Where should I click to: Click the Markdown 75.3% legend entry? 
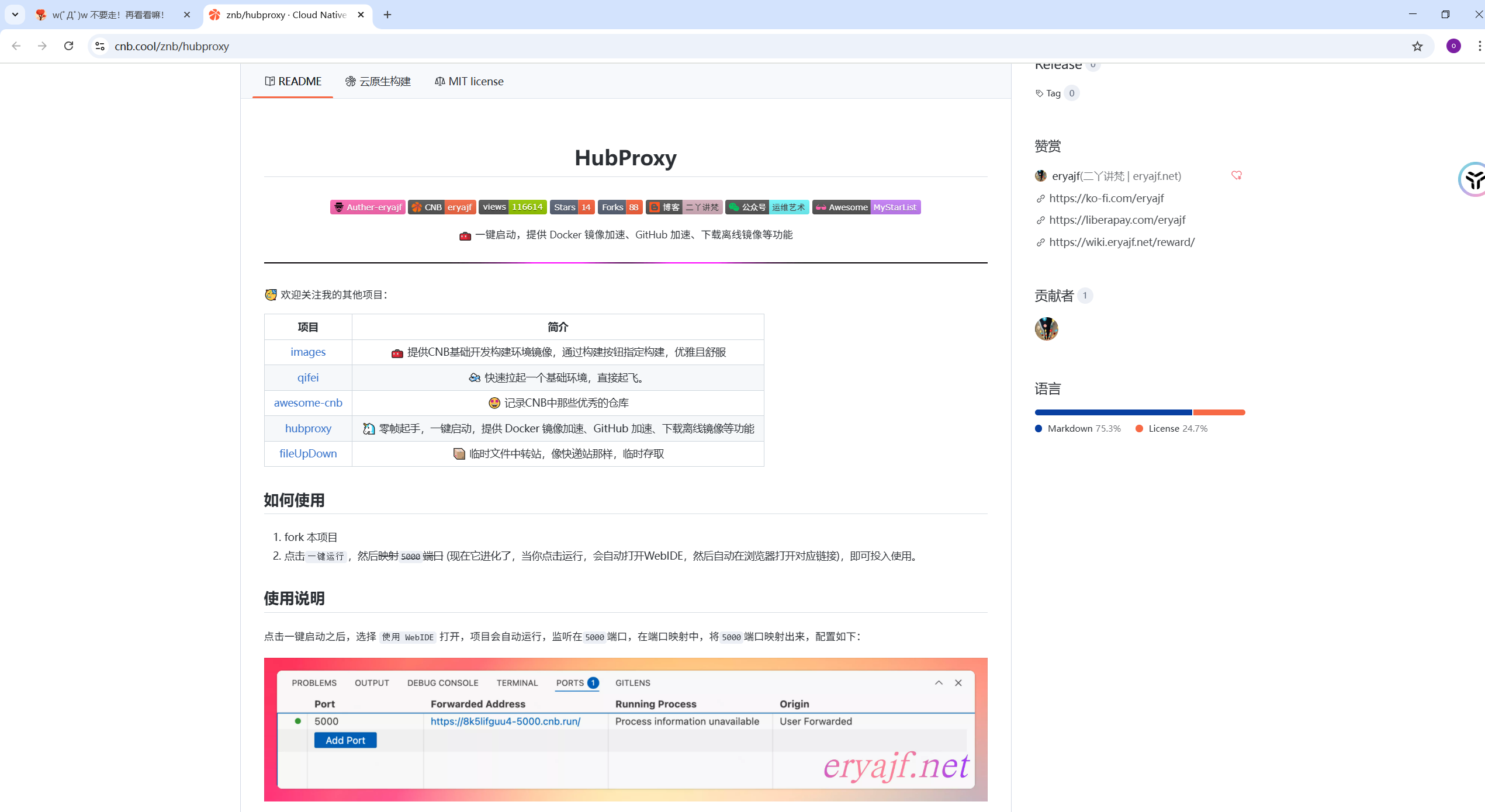[x=1078, y=429]
